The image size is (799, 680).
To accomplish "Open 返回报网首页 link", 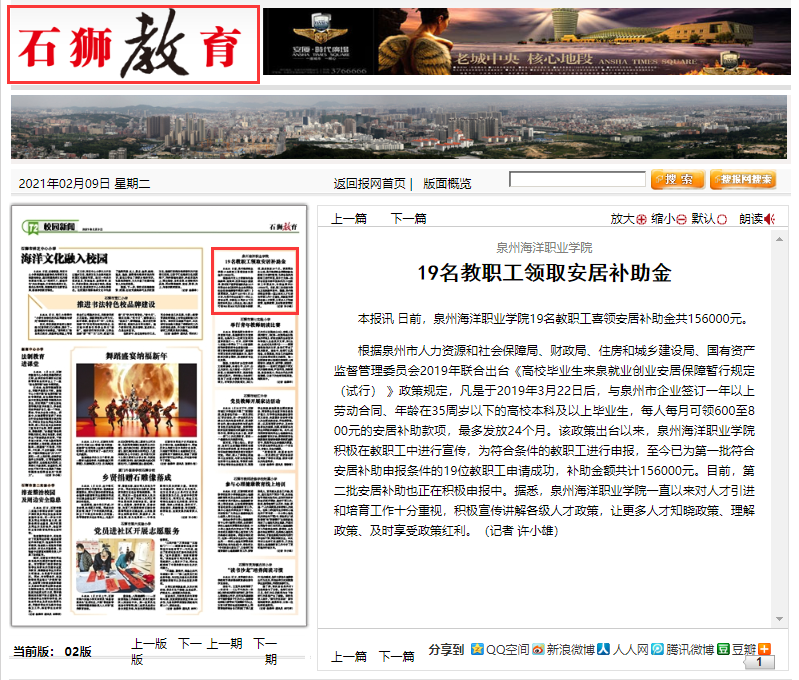I will click(370, 183).
